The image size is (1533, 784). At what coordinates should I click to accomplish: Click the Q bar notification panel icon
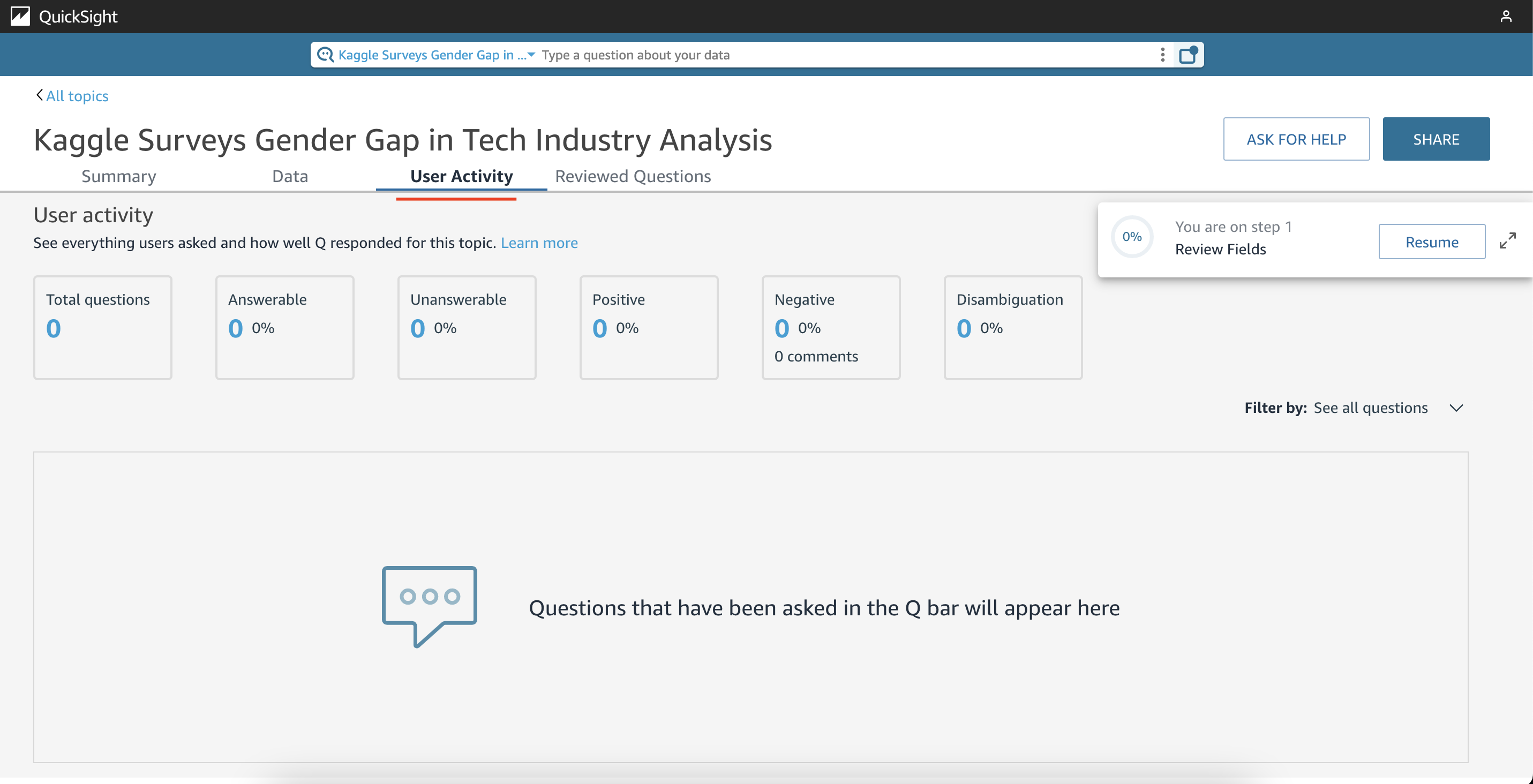[x=1188, y=55]
